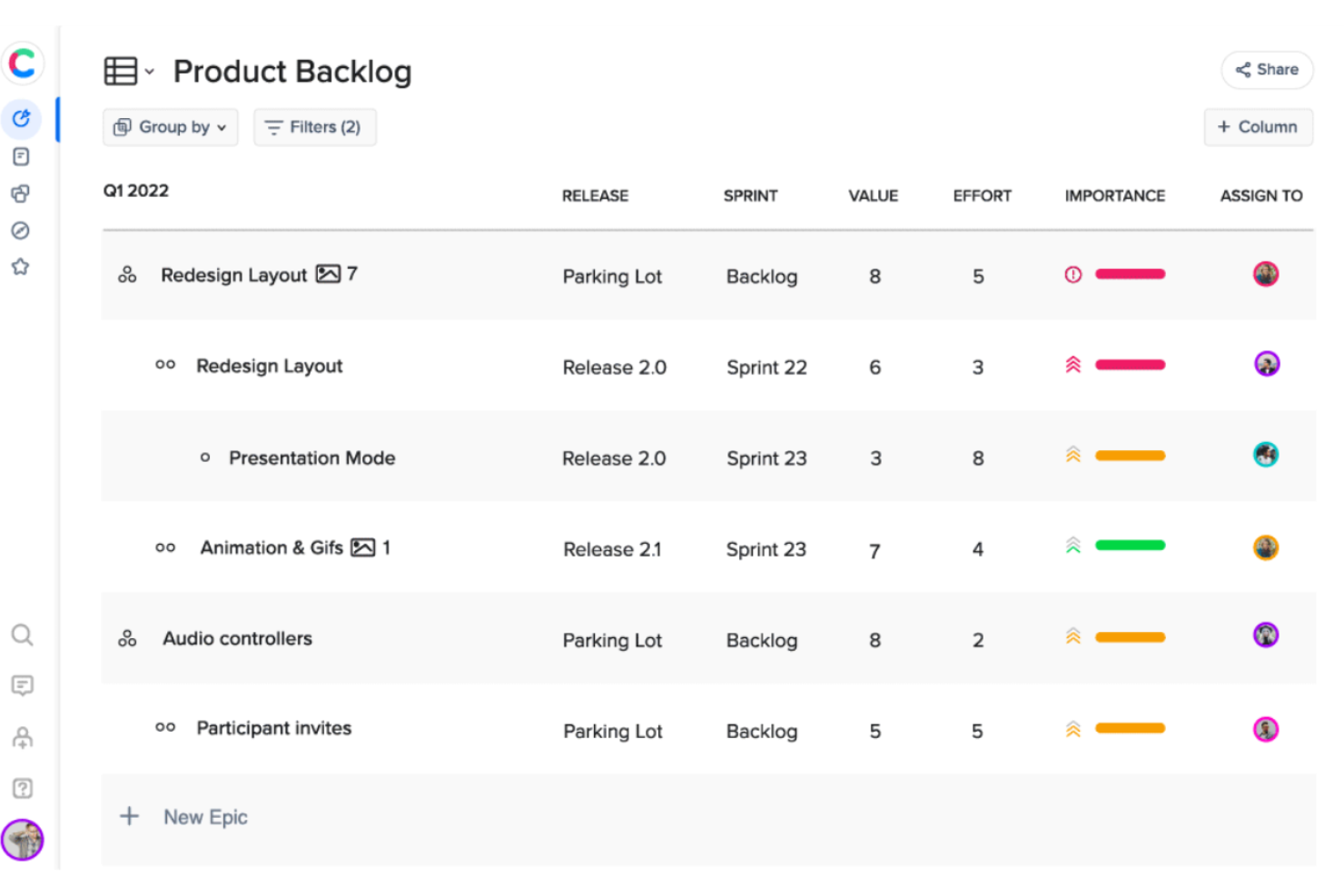The image size is (1344, 896).
Task: Open the star favorites icon in sidebar
Action: click(x=21, y=267)
